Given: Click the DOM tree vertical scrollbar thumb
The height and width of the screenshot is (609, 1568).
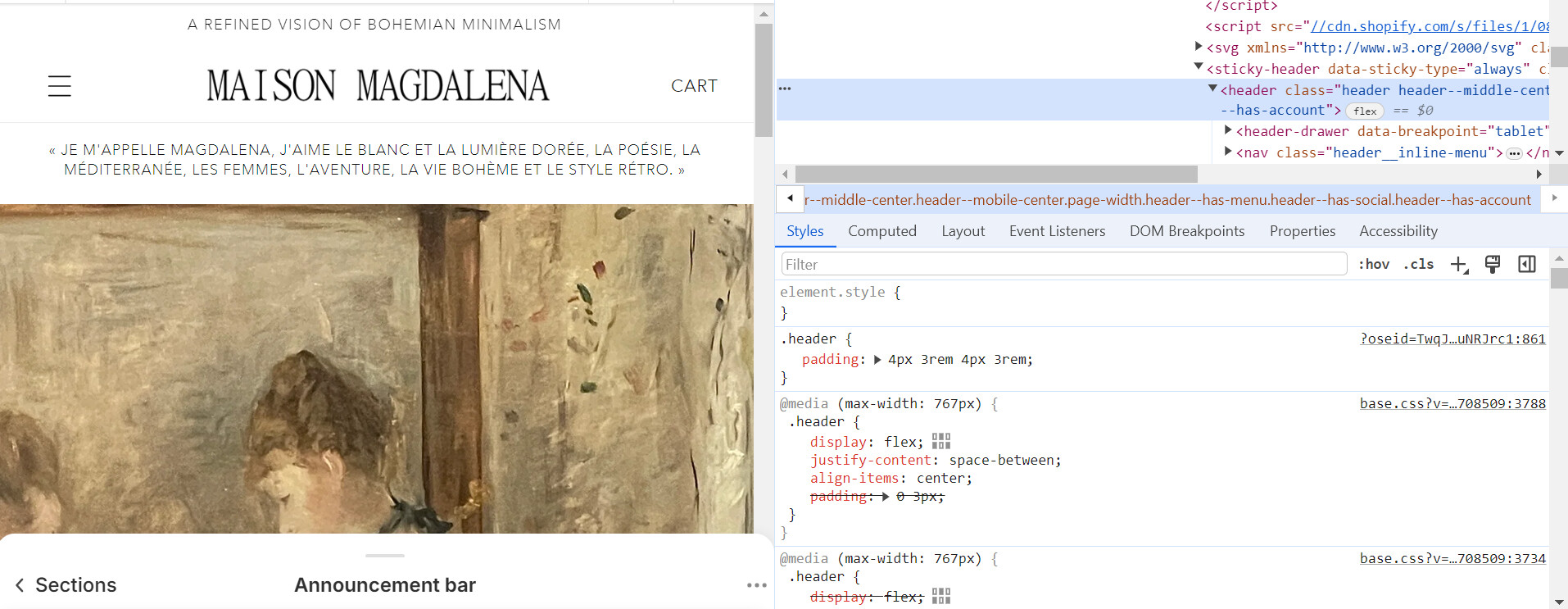Looking at the screenshot, I should tap(1559, 57).
